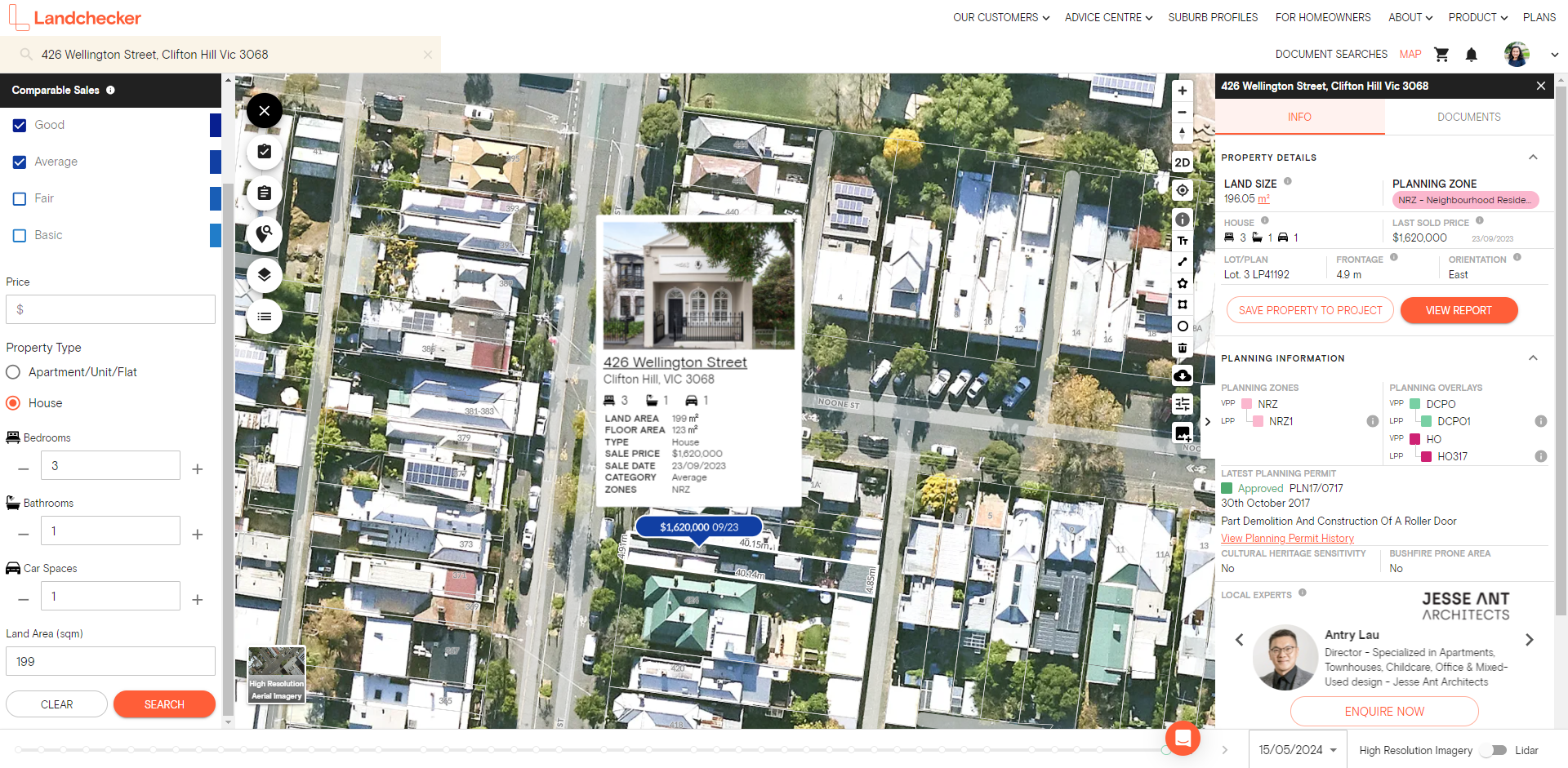Open the orange chat support bubble
1568x768 pixels.
tap(1183, 739)
